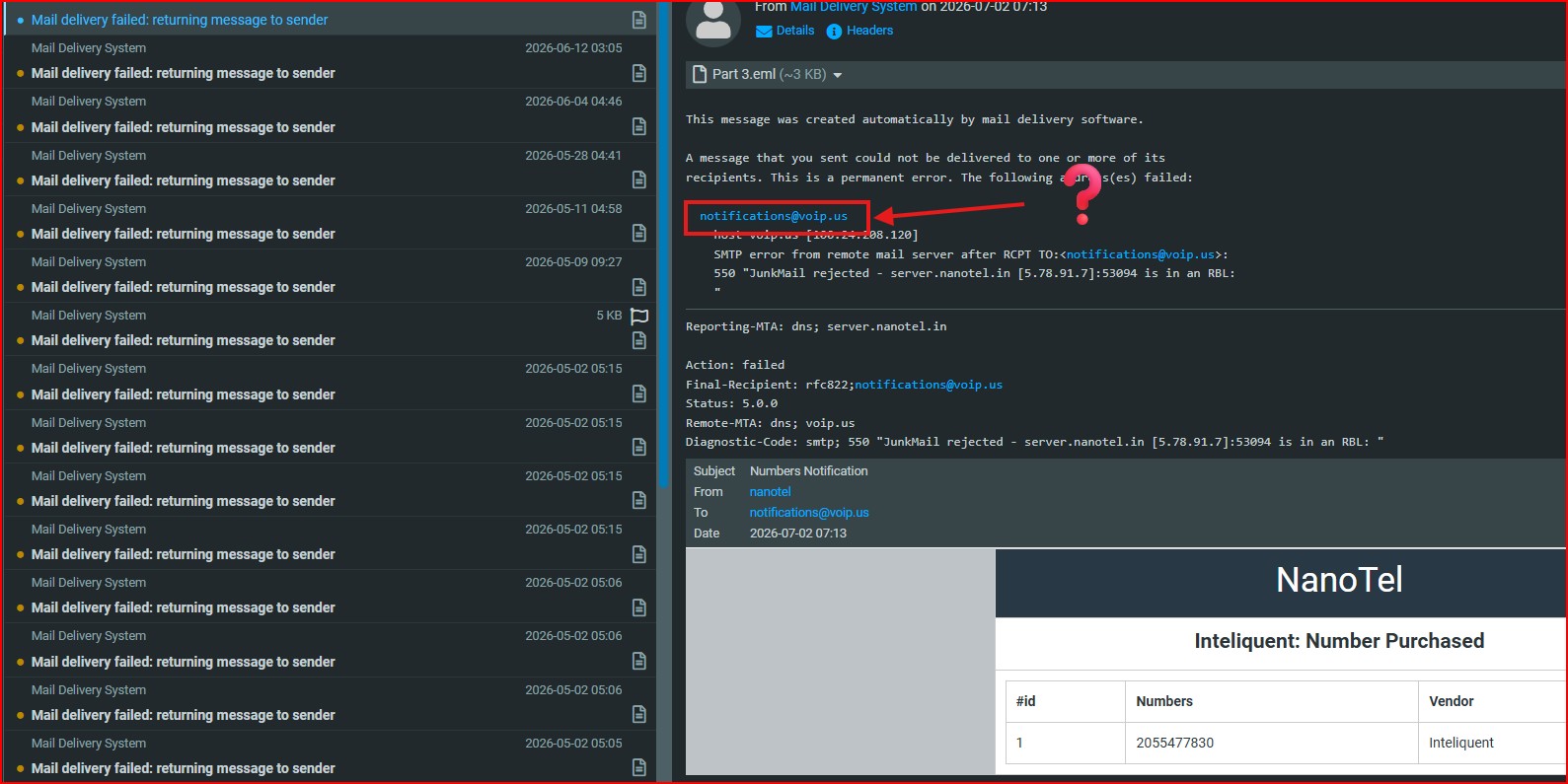This screenshot has height=784, width=1568.
Task: Click the notifications@voip.us link on the Final-Recipient line
Action: pyautogui.click(x=929, y=385)
